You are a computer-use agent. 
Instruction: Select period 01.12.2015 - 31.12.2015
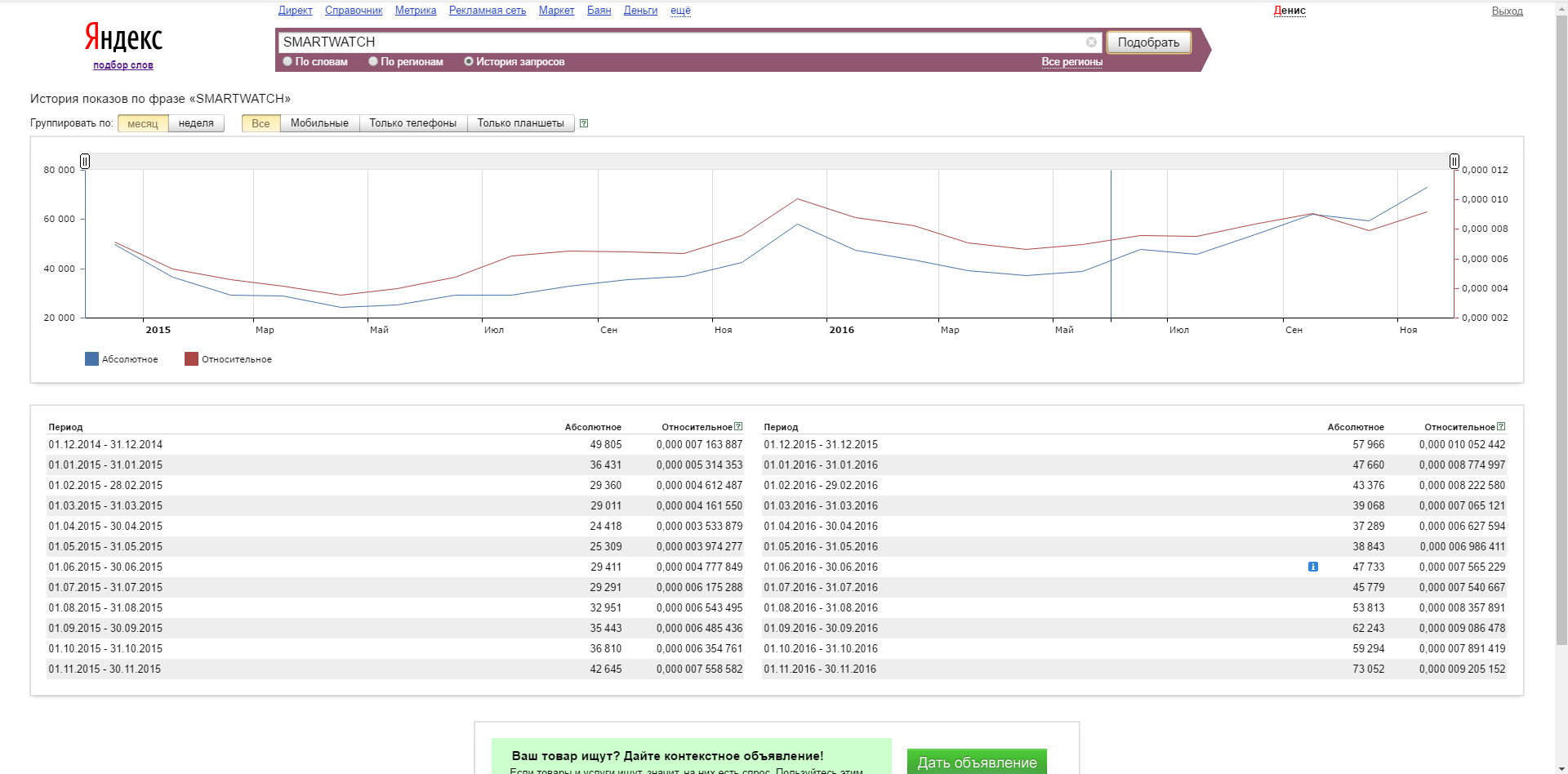821,445
